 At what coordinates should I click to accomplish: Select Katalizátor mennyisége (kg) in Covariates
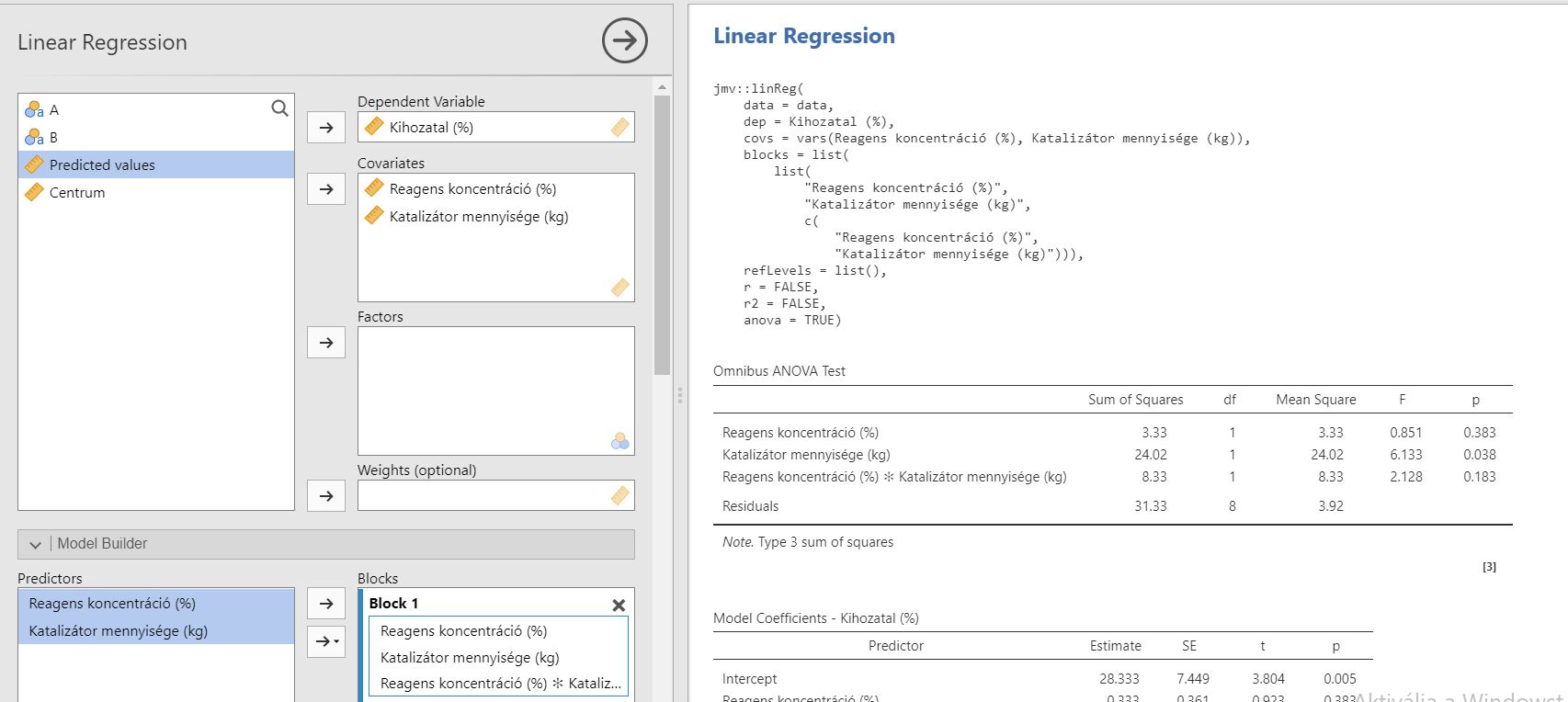point(478,217)
